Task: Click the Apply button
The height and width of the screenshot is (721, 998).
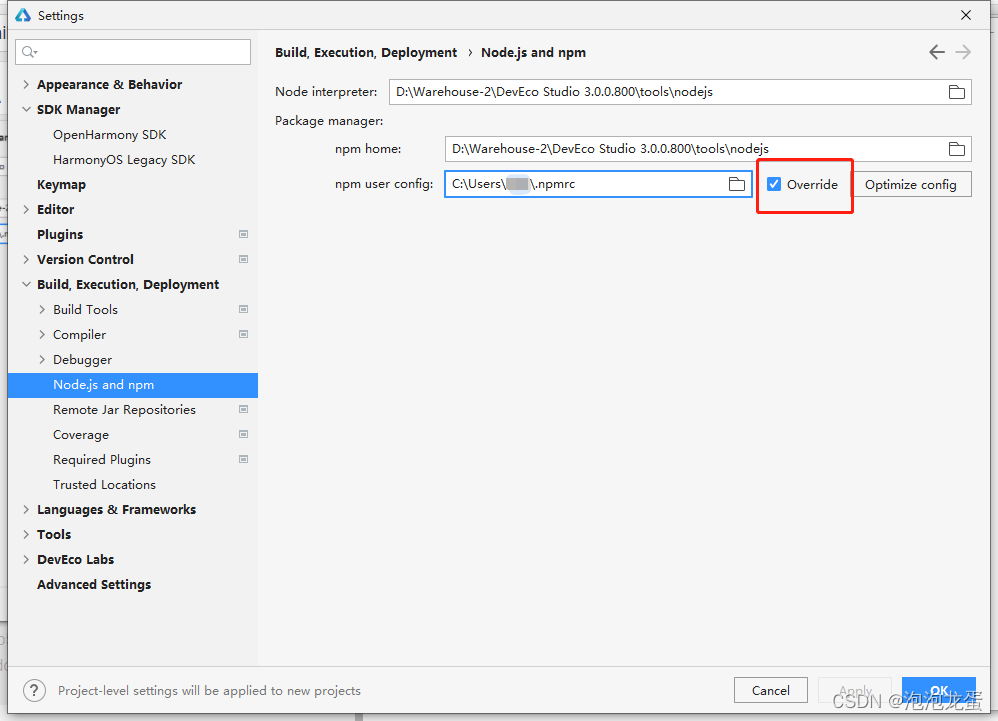Action: (855, 690)
